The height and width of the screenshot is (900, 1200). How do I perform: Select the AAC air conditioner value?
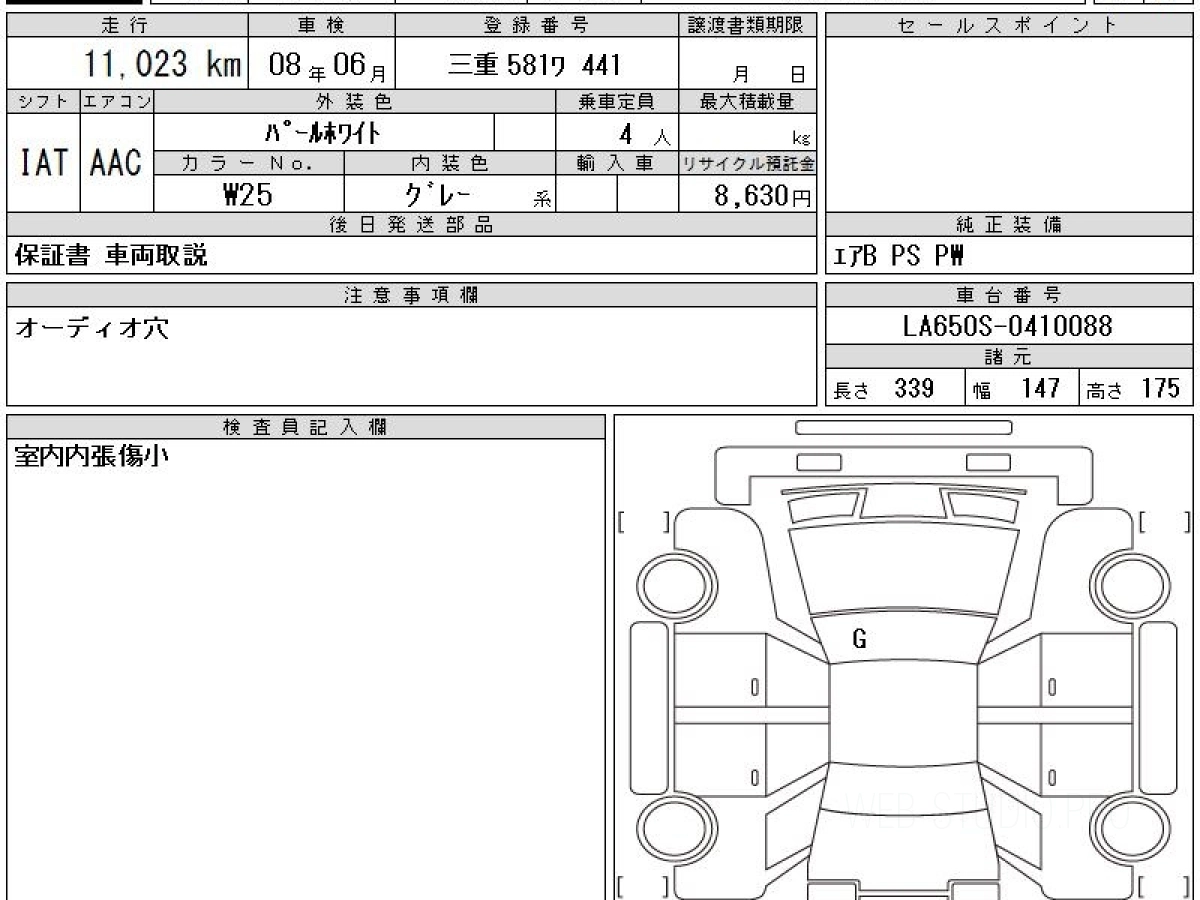117,163
